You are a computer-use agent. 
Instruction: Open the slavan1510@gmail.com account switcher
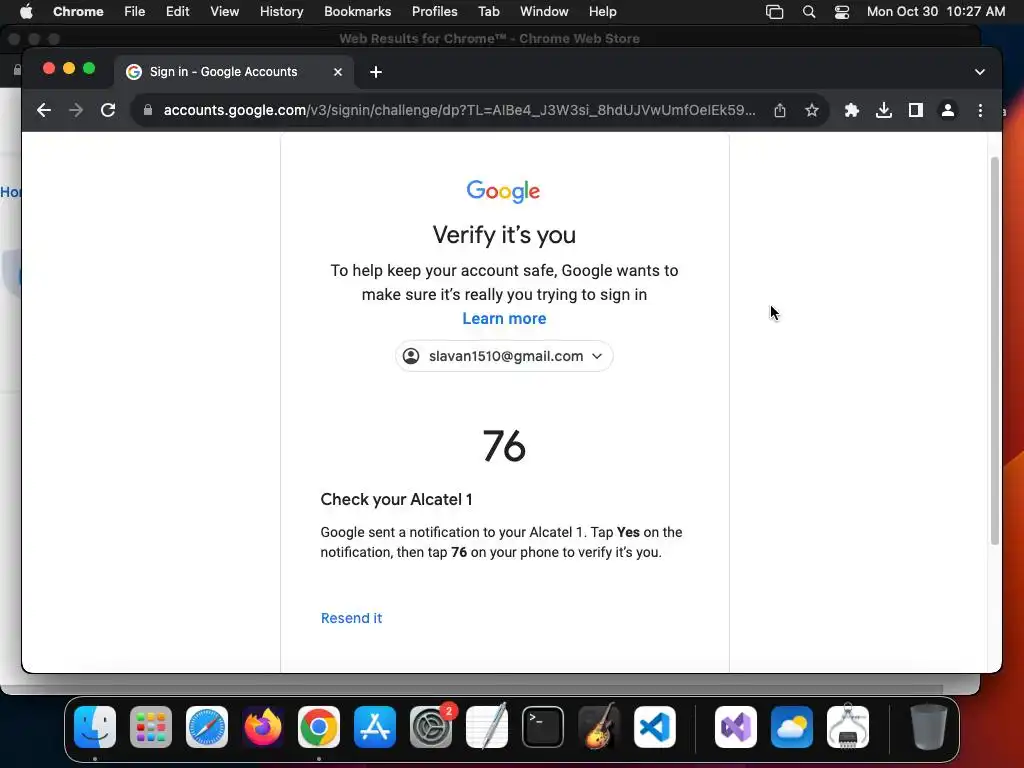pos(504,356)
